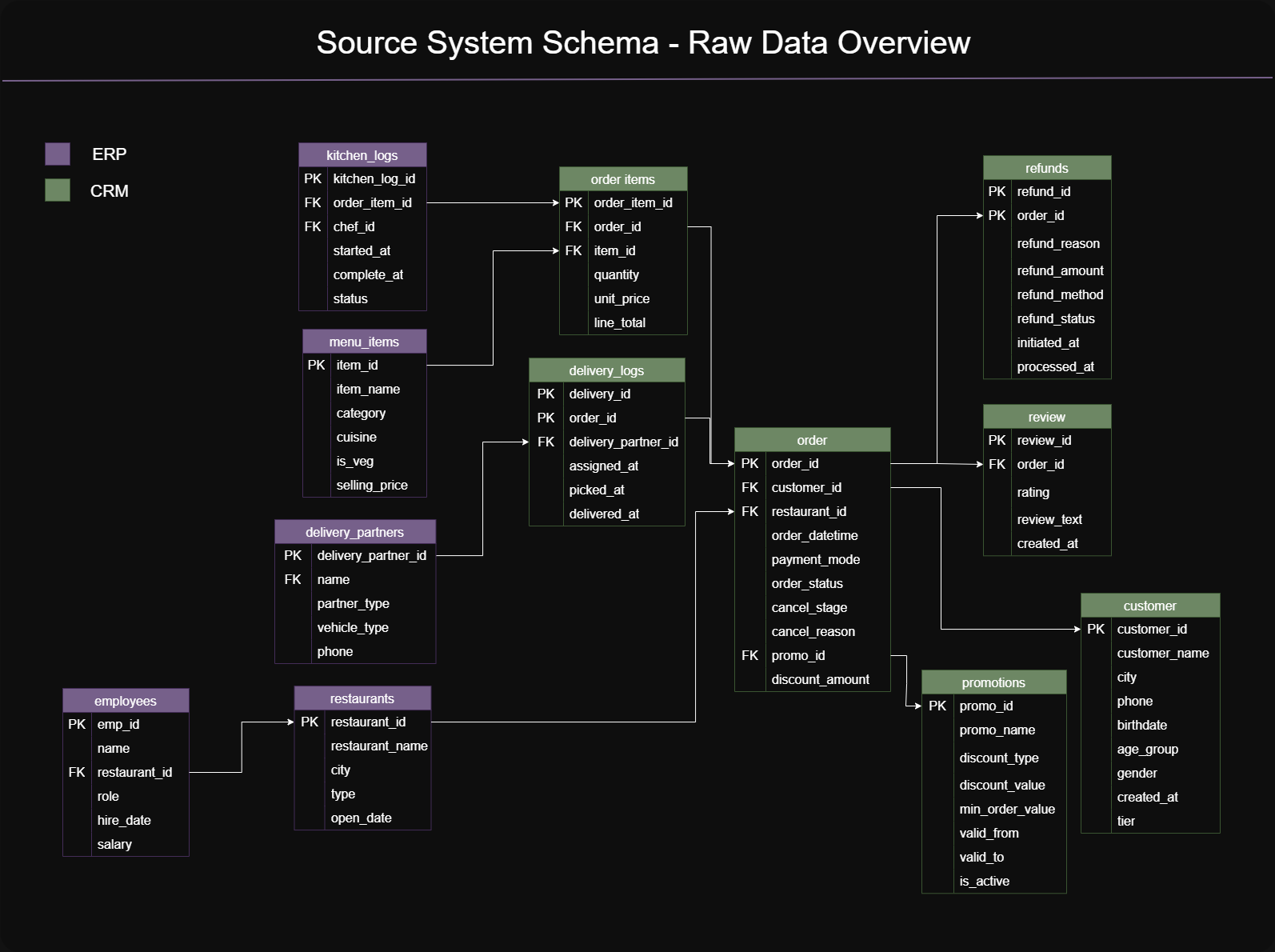
Task: Select the delivery_logs table header
Action: click(x=607, y=370)
